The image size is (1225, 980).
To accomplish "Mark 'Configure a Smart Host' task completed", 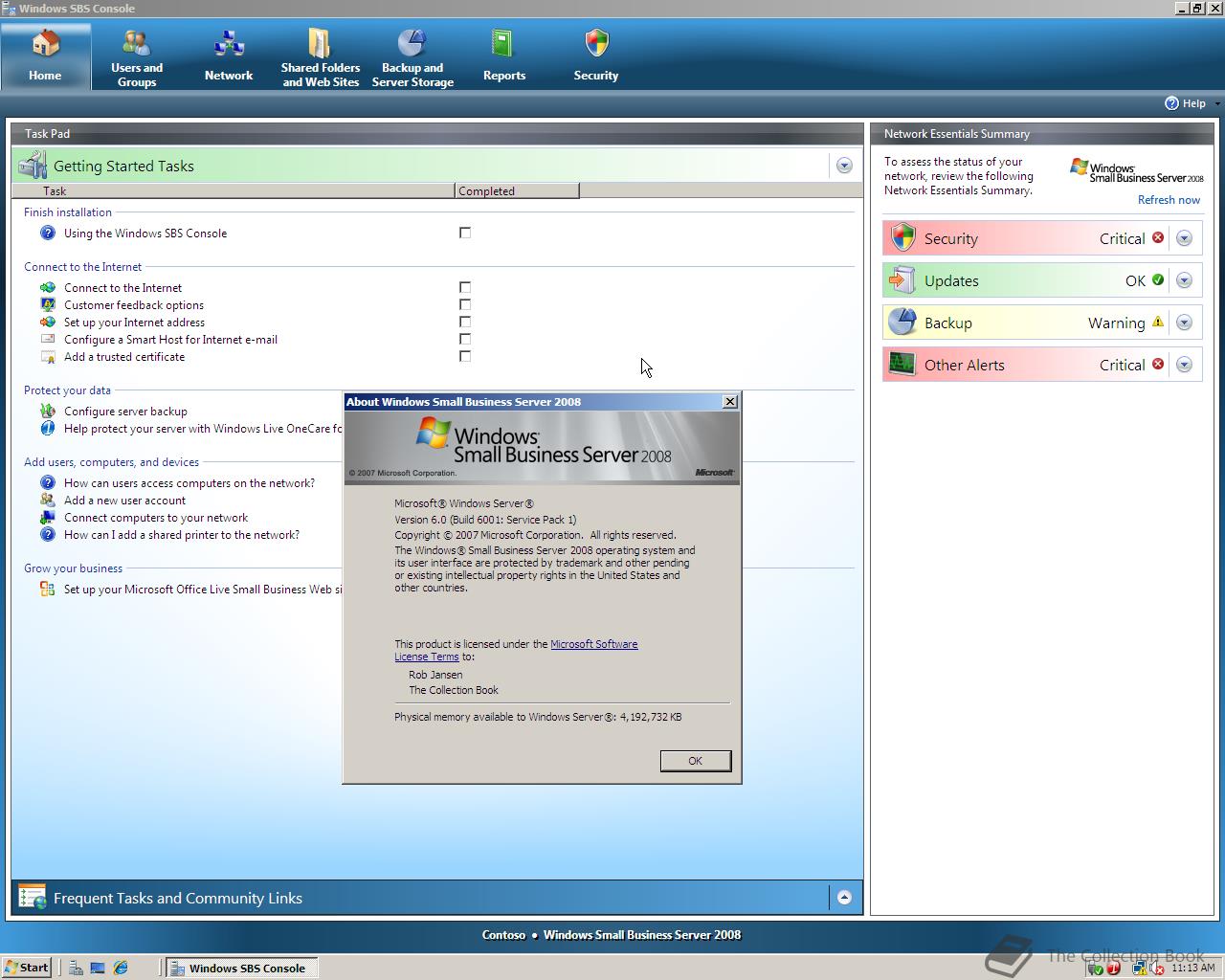I will point(465,339).
